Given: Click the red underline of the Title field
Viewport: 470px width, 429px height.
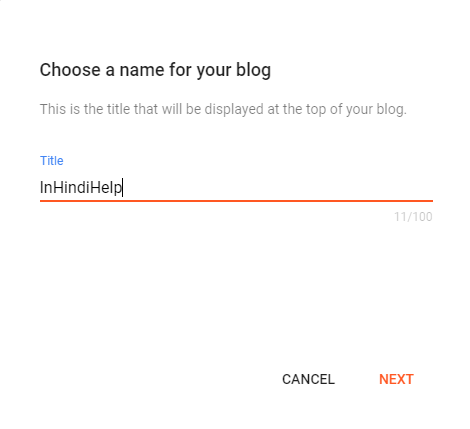Looking at the screenshot, I should click(236, 201).
